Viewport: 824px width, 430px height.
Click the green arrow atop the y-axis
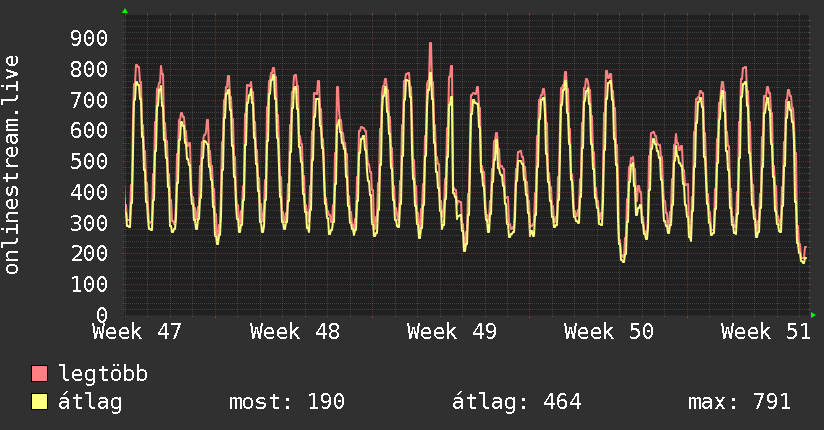pyautogui.click(x=125, y=11)
